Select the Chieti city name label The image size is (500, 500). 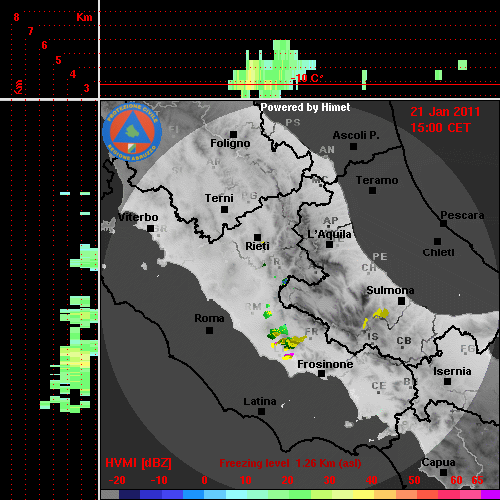[x=438, y=252]
